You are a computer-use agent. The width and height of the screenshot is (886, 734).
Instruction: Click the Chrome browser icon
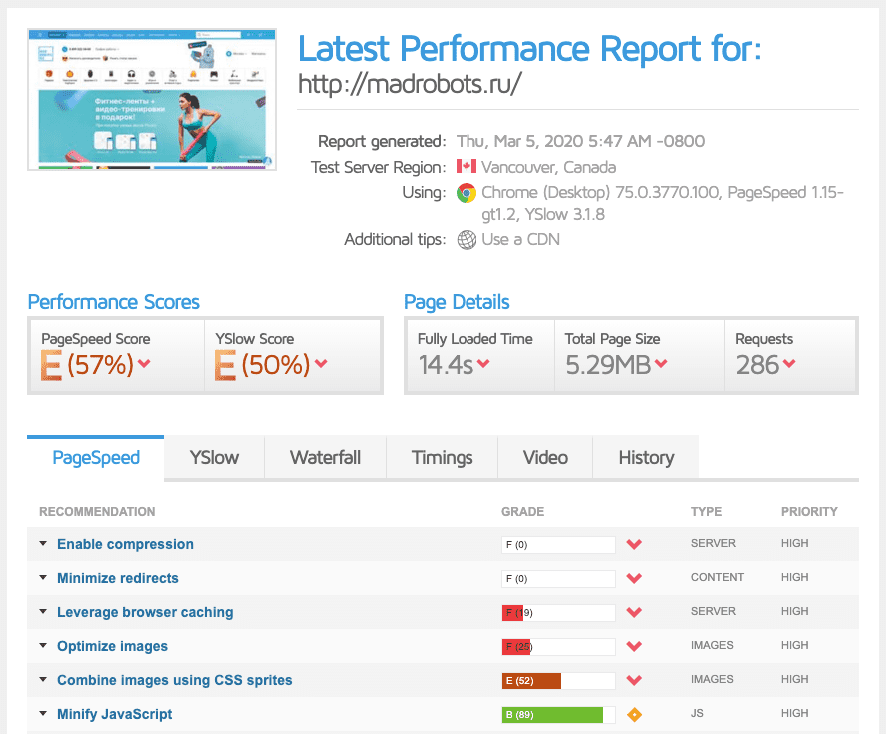coord(466,193)
